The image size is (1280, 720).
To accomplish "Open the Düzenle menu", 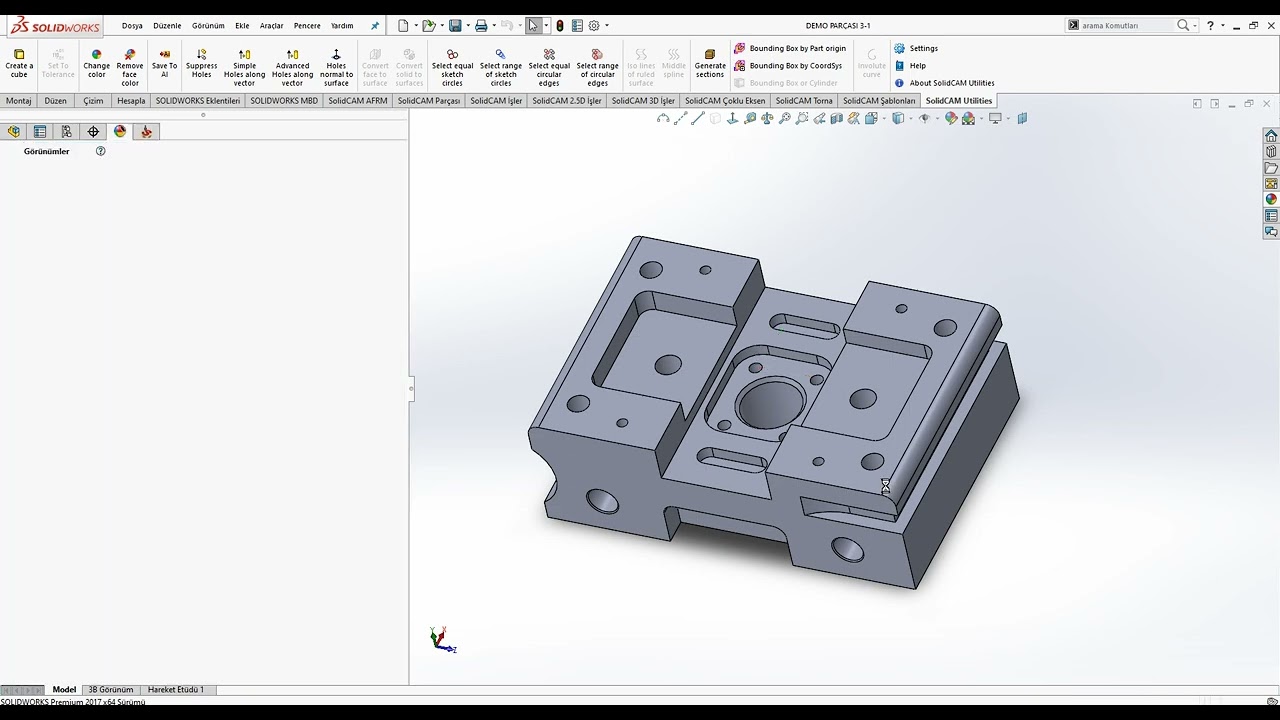I will coord(167,26).
